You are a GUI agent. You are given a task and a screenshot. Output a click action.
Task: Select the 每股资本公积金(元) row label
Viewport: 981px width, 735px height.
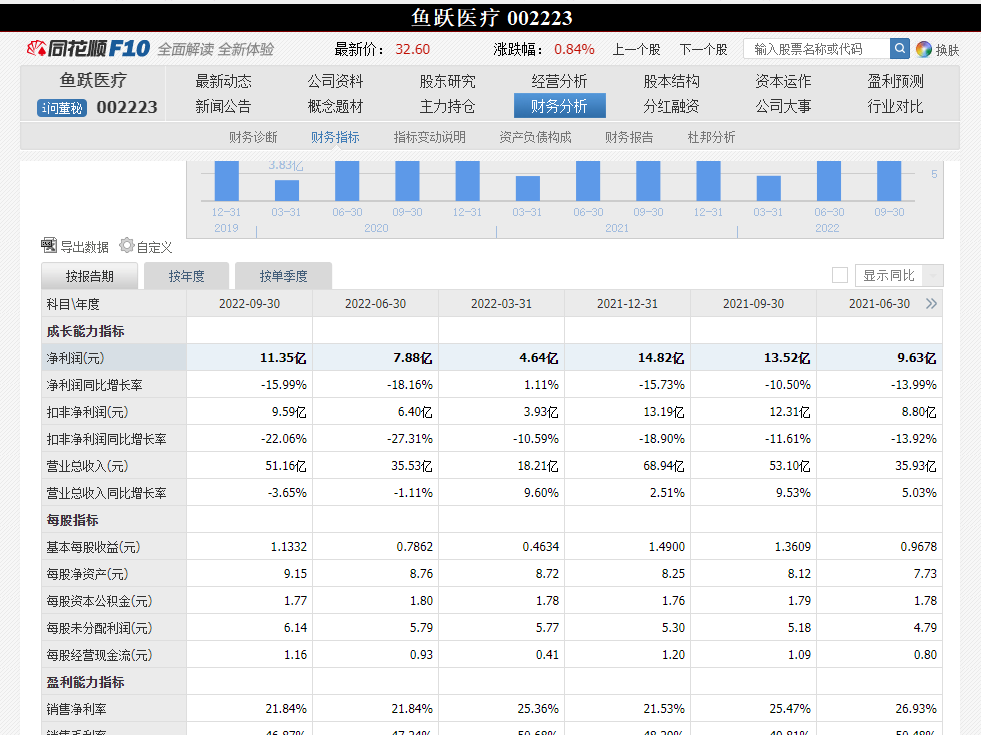pyautogui.click(x=99, y=601)
